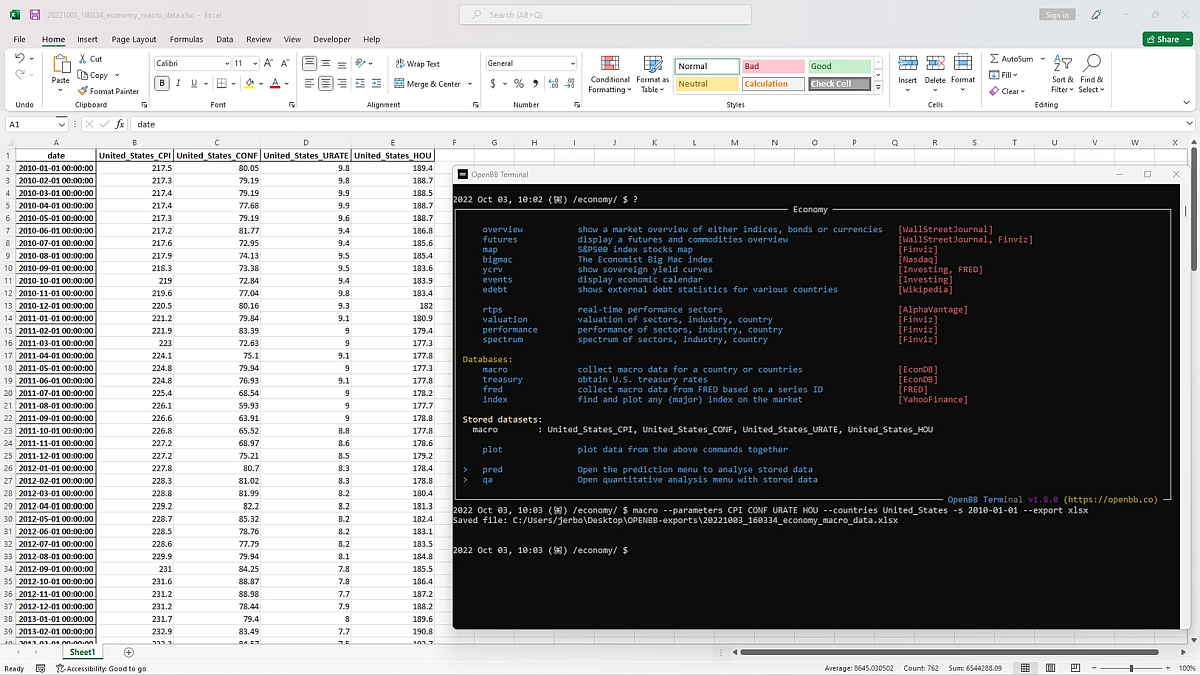Activate the Format Painter brush

[x=84, y=91]
